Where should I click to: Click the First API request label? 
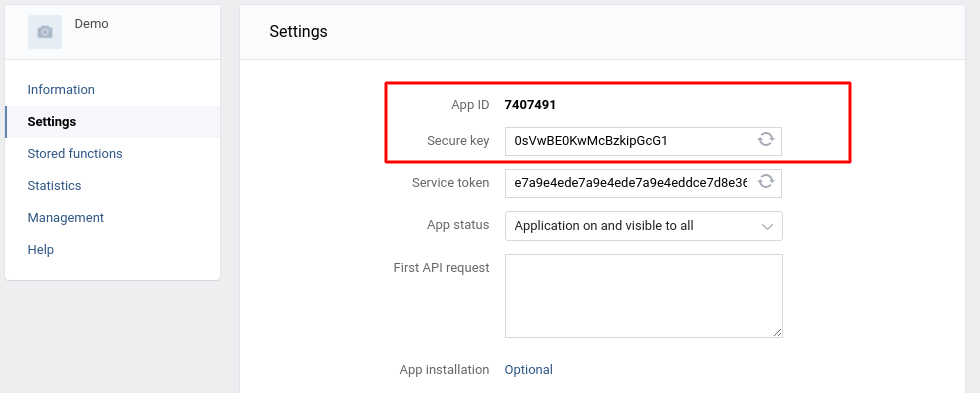[441, 267]
